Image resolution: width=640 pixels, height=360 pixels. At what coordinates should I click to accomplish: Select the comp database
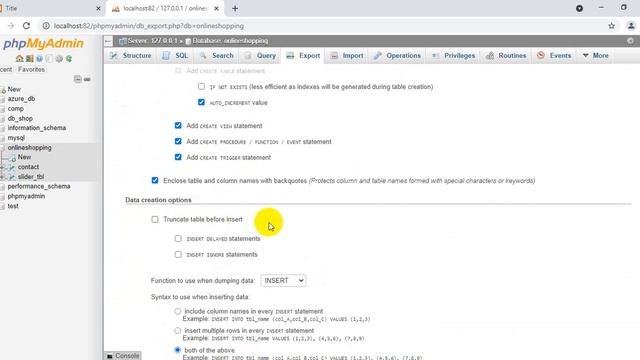coord(16,109)
